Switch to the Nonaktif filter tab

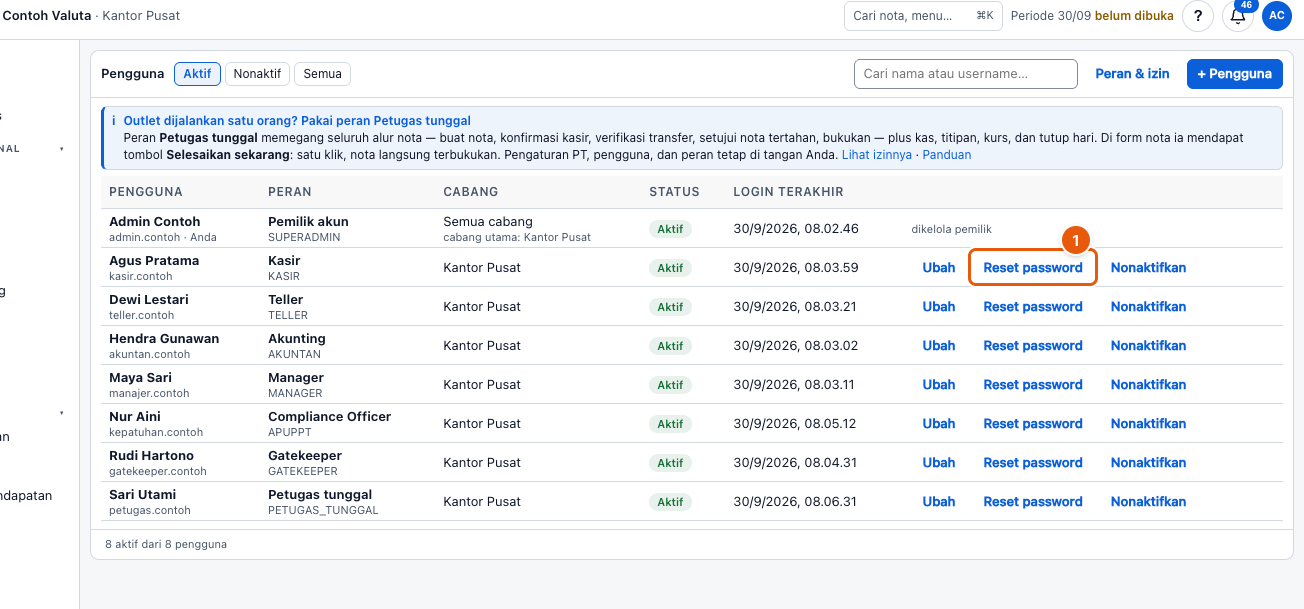(x=258, y=74)
